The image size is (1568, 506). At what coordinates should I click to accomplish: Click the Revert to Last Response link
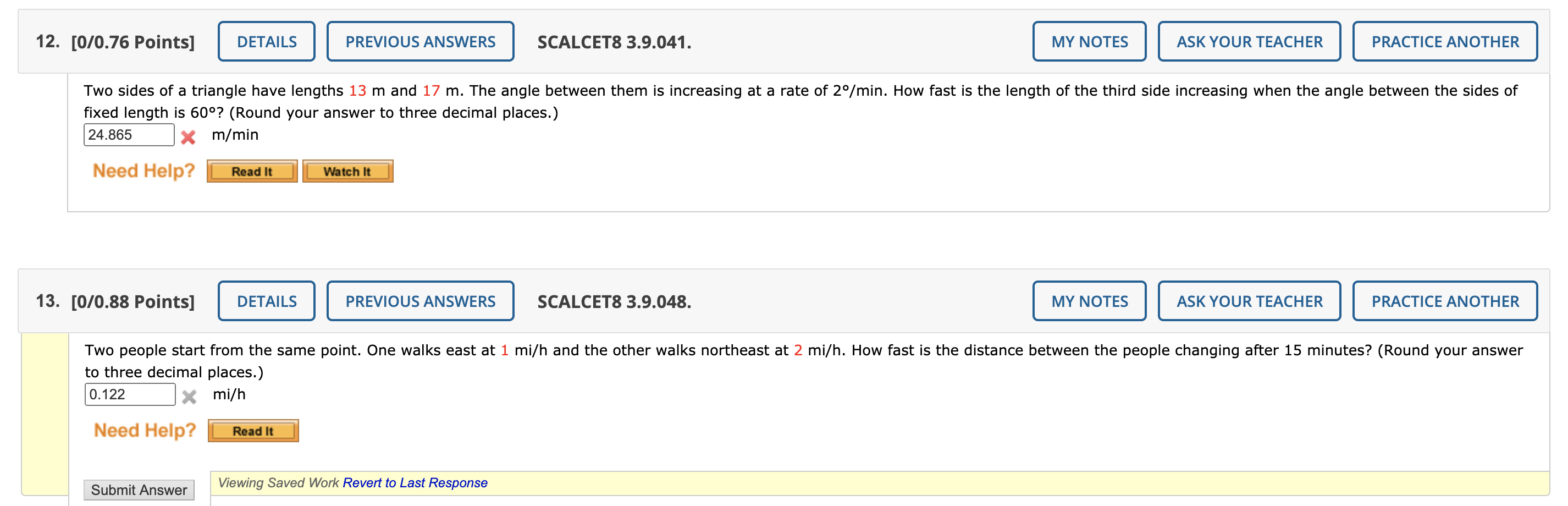tap(414, 482)
